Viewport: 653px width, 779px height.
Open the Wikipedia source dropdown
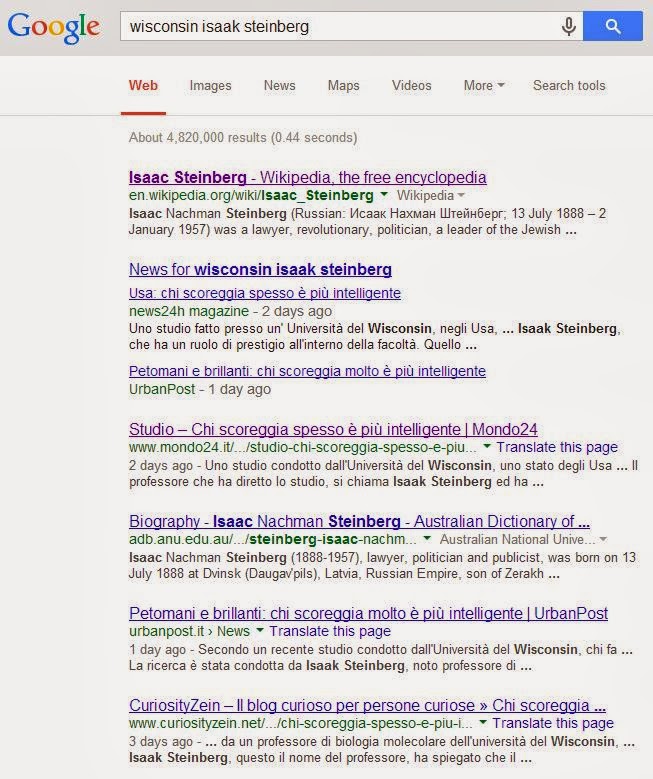pyautogui.click(x=430, y=195)
